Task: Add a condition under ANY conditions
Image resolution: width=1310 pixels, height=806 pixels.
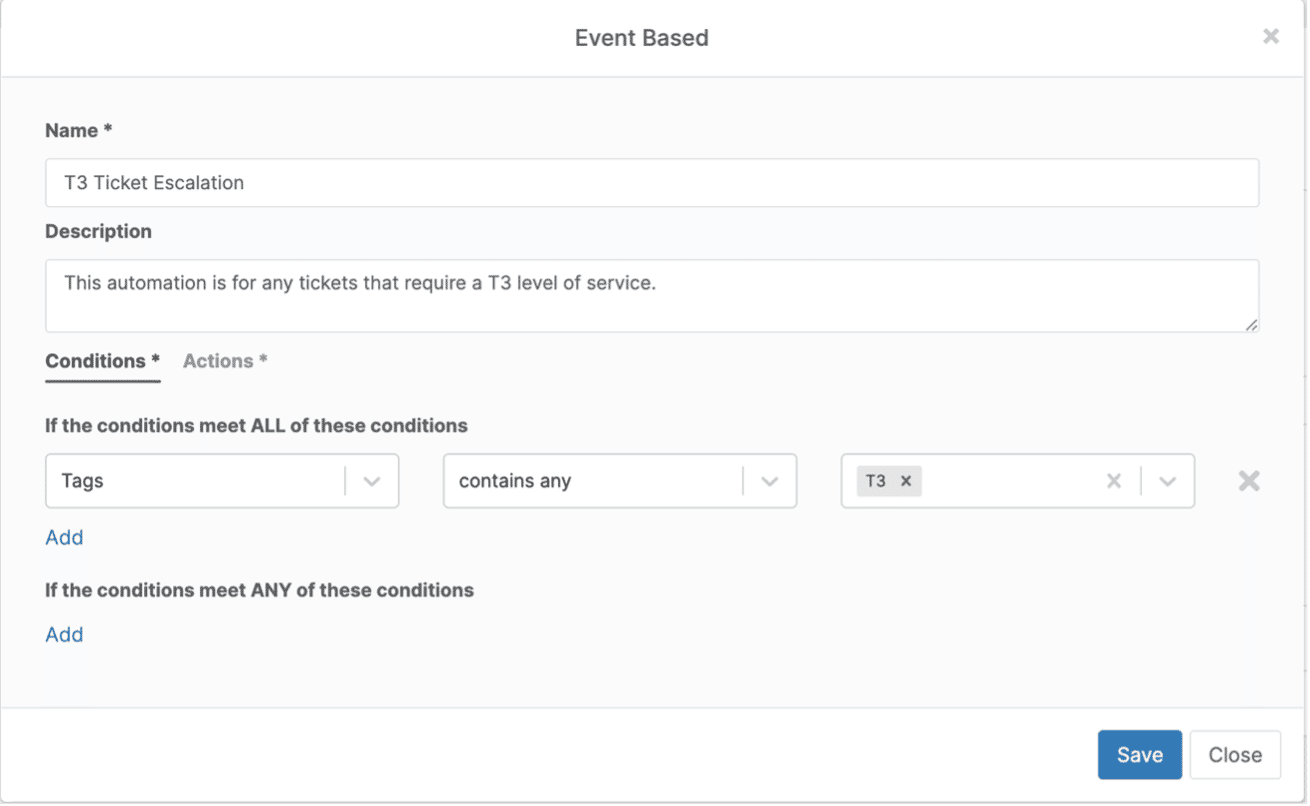Action: (x=64, y=635)
